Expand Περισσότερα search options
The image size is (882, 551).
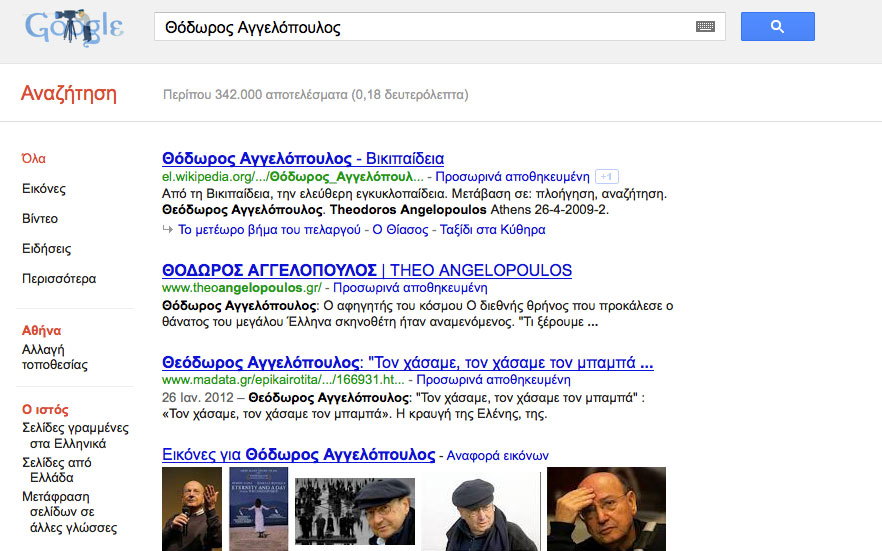[x=59, y=278]
